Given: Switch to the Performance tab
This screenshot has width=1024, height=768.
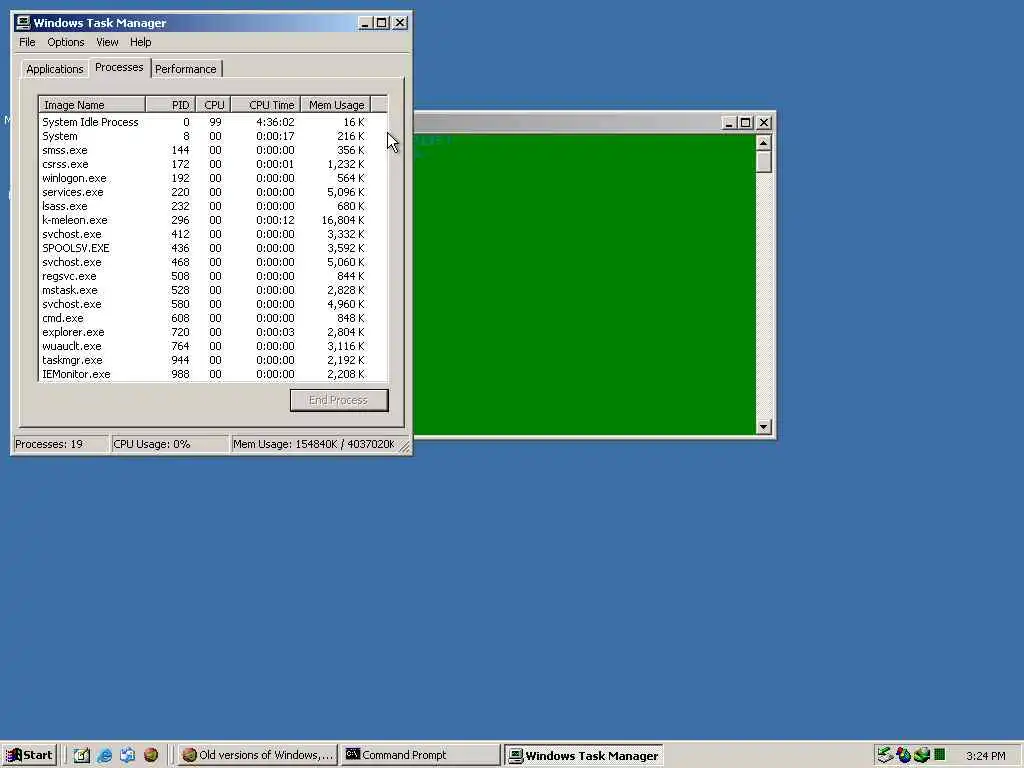Looking at the screenshot, I should 185,69.
